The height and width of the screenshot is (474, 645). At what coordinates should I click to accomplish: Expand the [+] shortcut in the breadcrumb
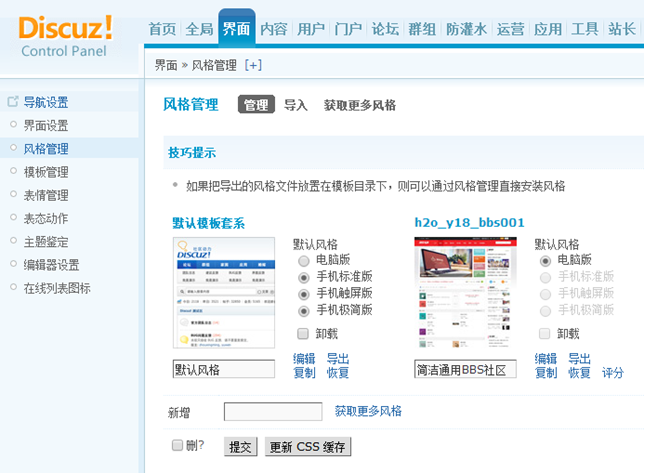[x=253, y=65]
